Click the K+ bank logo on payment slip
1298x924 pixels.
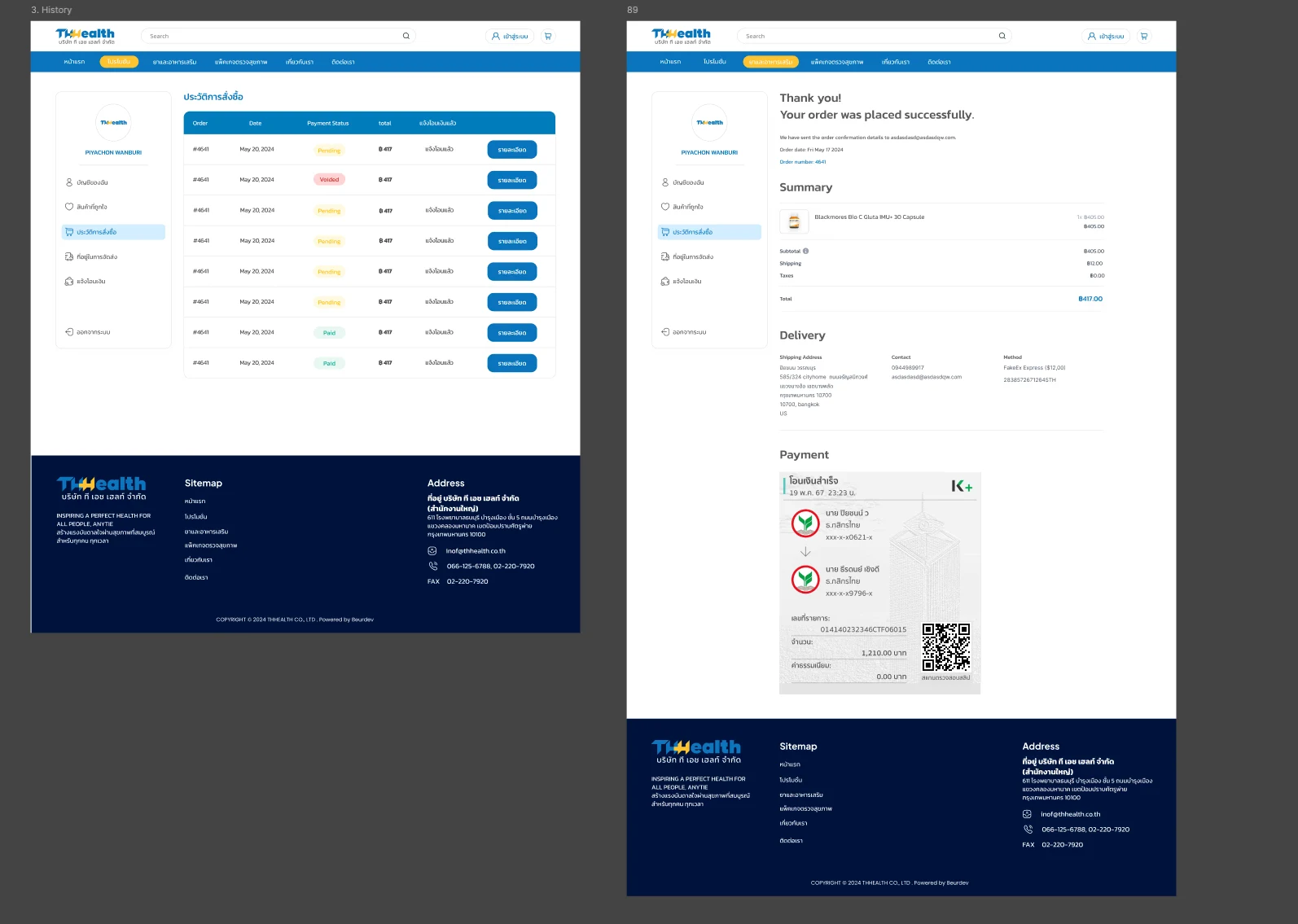962,486
